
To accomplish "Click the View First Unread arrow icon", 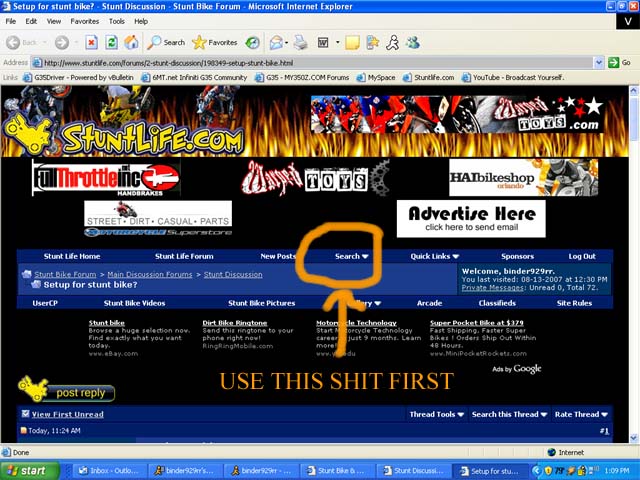I will tap(25, 414).
